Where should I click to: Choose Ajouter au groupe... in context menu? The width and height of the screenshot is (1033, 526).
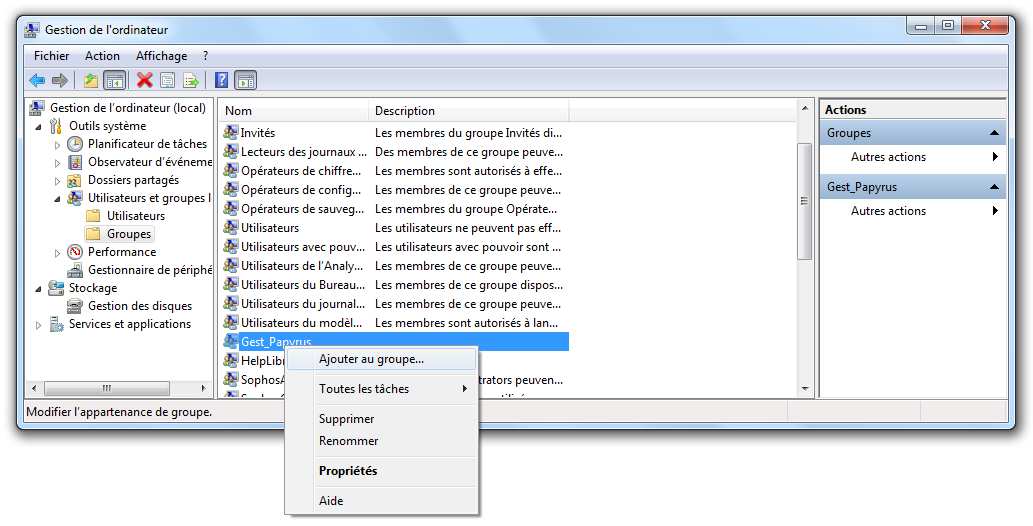point(371,359)
